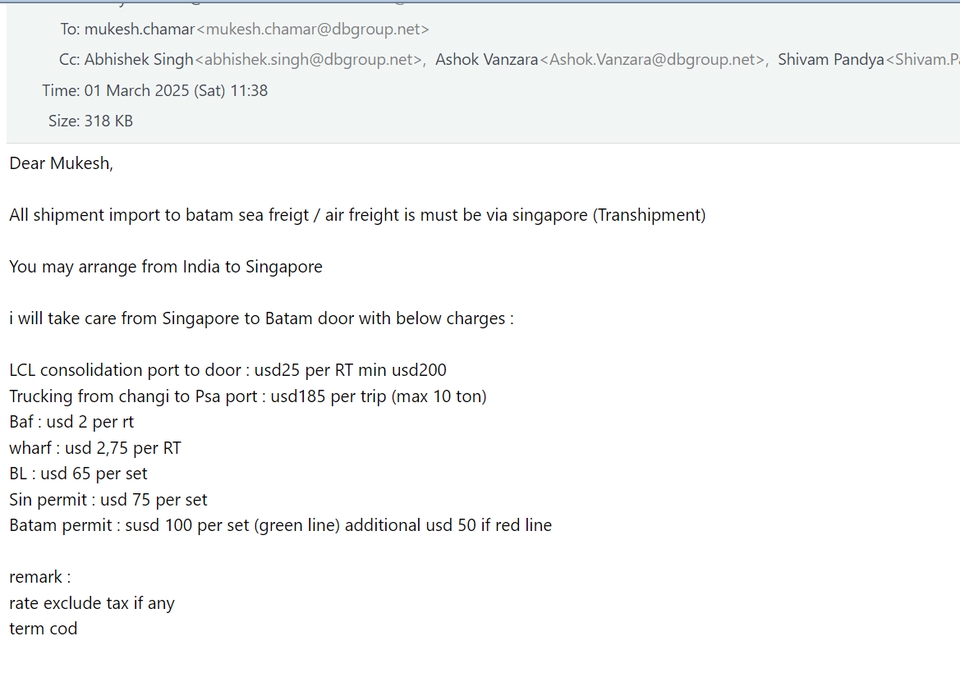Click the email time 01 March 2025
The width and height of the screenshot is (960, 682).
click(x=176, y=90)
